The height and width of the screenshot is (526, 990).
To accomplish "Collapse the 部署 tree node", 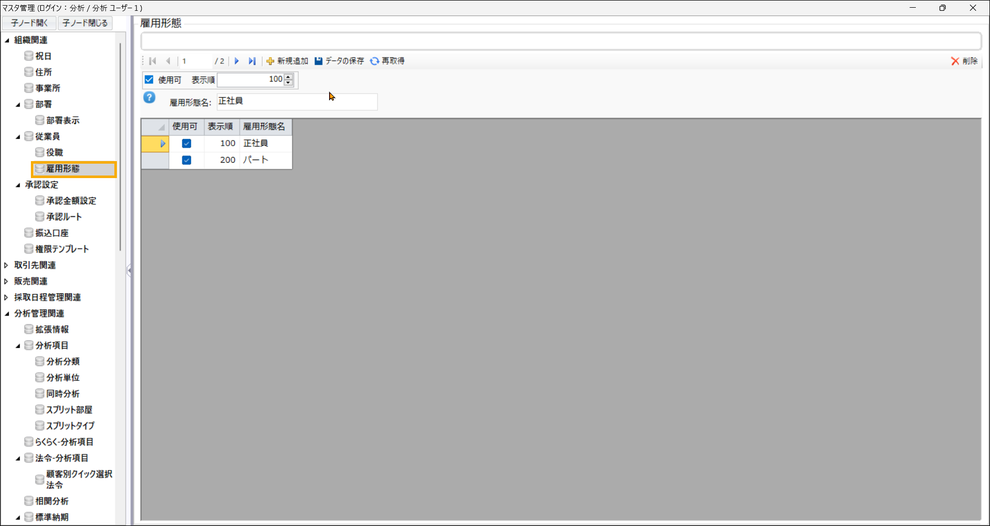I will coord(18,105).
